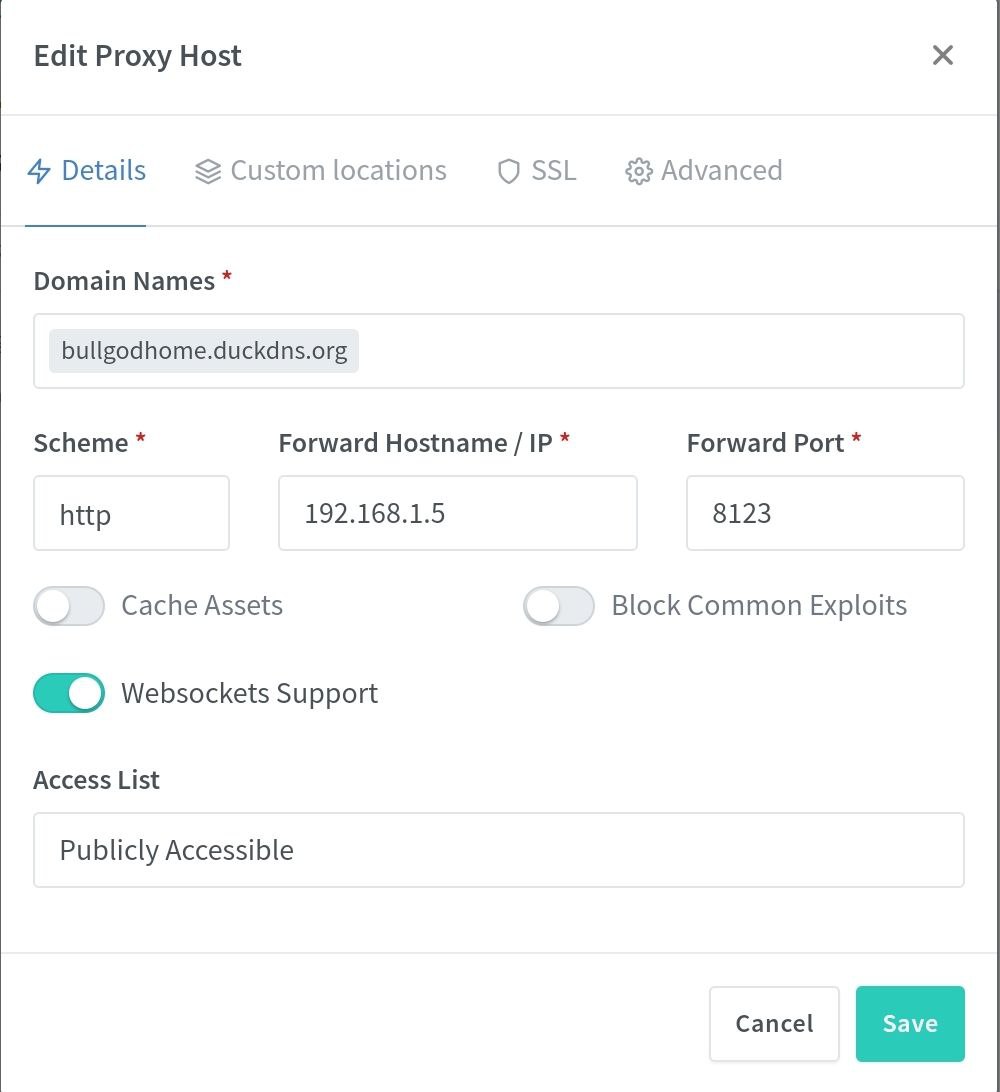Click the Forward Hostname / IP field
Screen dimensions: 1000x1092
point(457,514)
